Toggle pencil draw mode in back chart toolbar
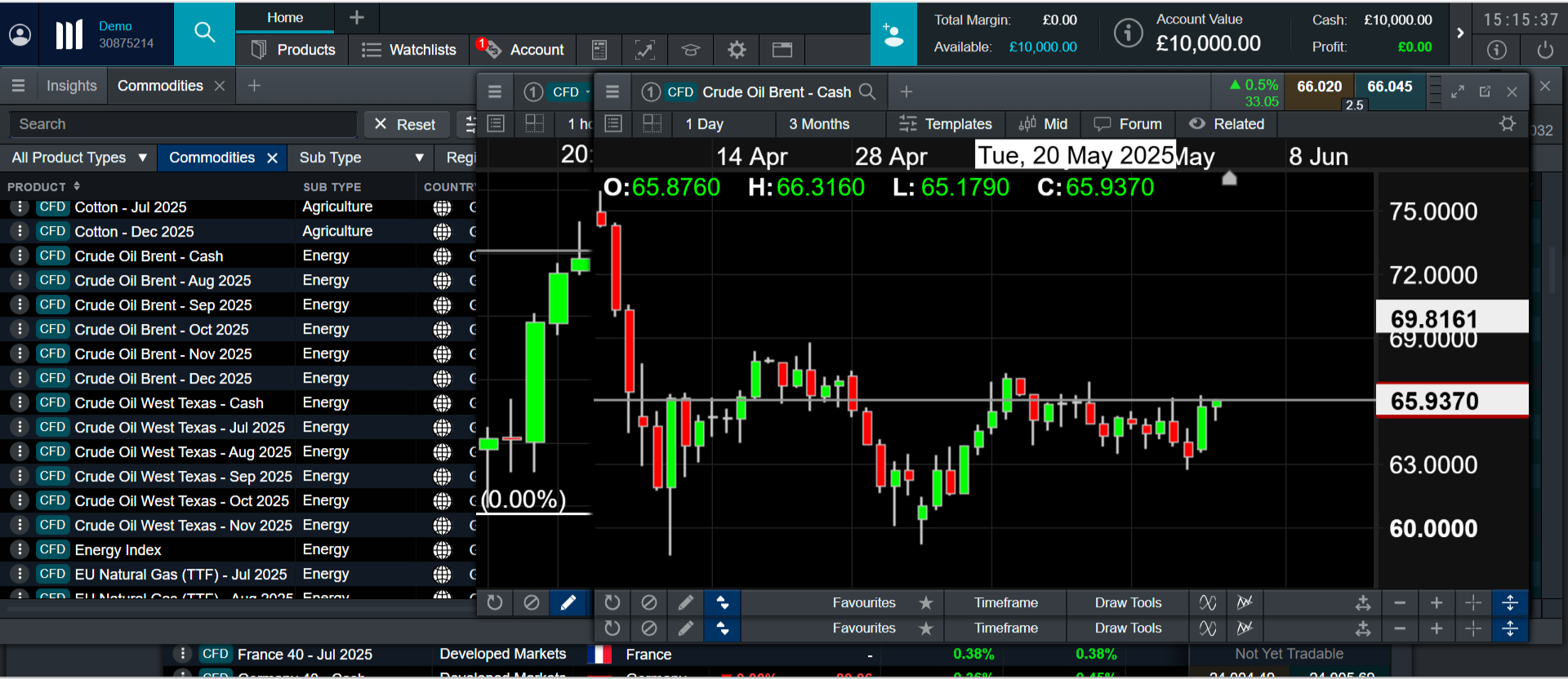 click(568, 602)
